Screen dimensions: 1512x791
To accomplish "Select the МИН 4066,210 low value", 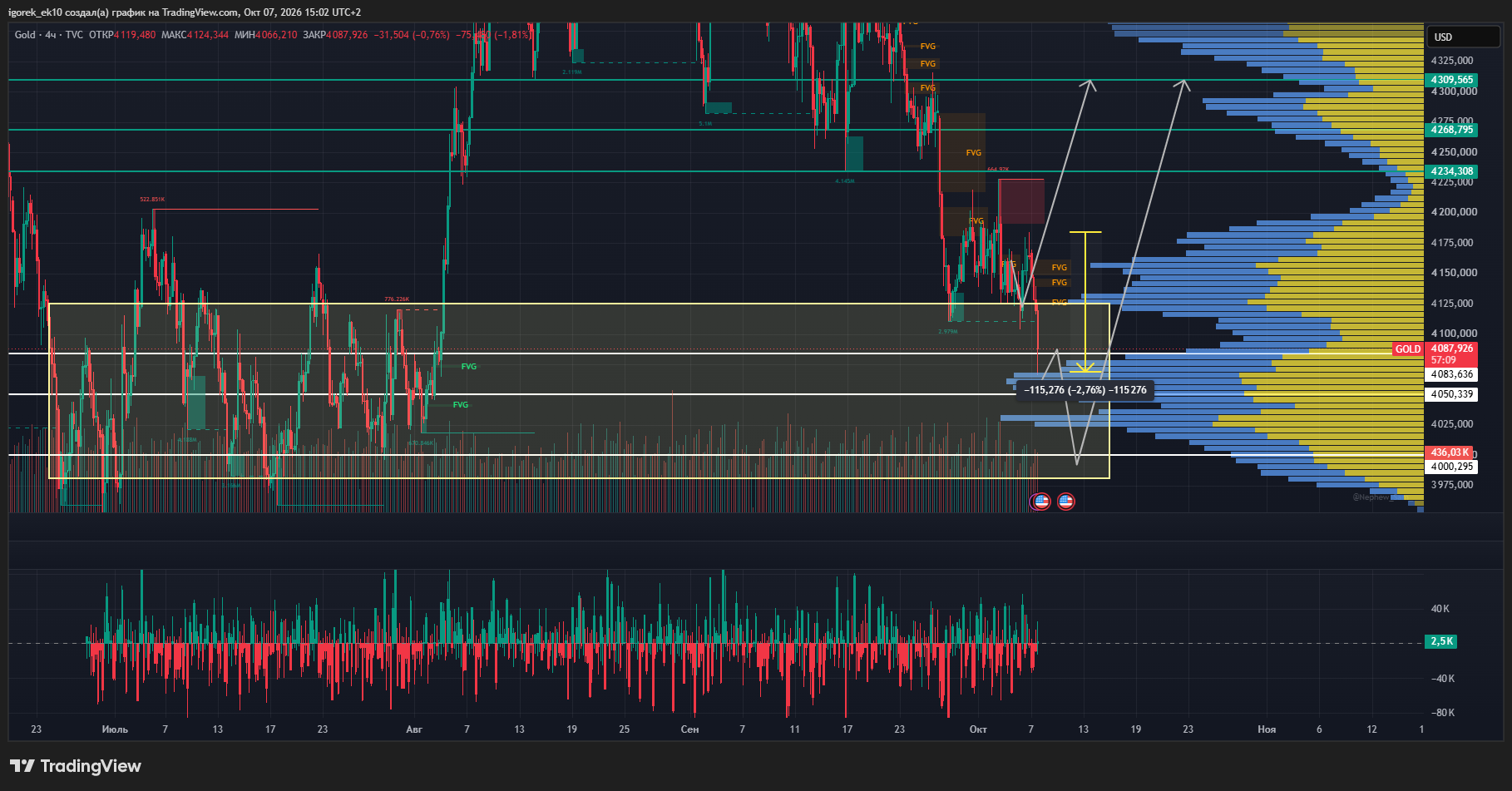I will pyautogui.click(x=265, y=35).
